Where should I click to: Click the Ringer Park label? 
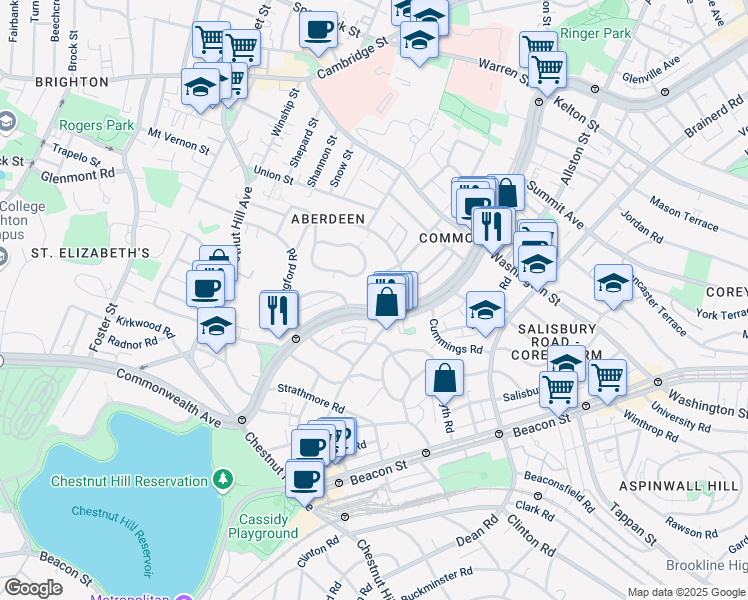[595, 32]
